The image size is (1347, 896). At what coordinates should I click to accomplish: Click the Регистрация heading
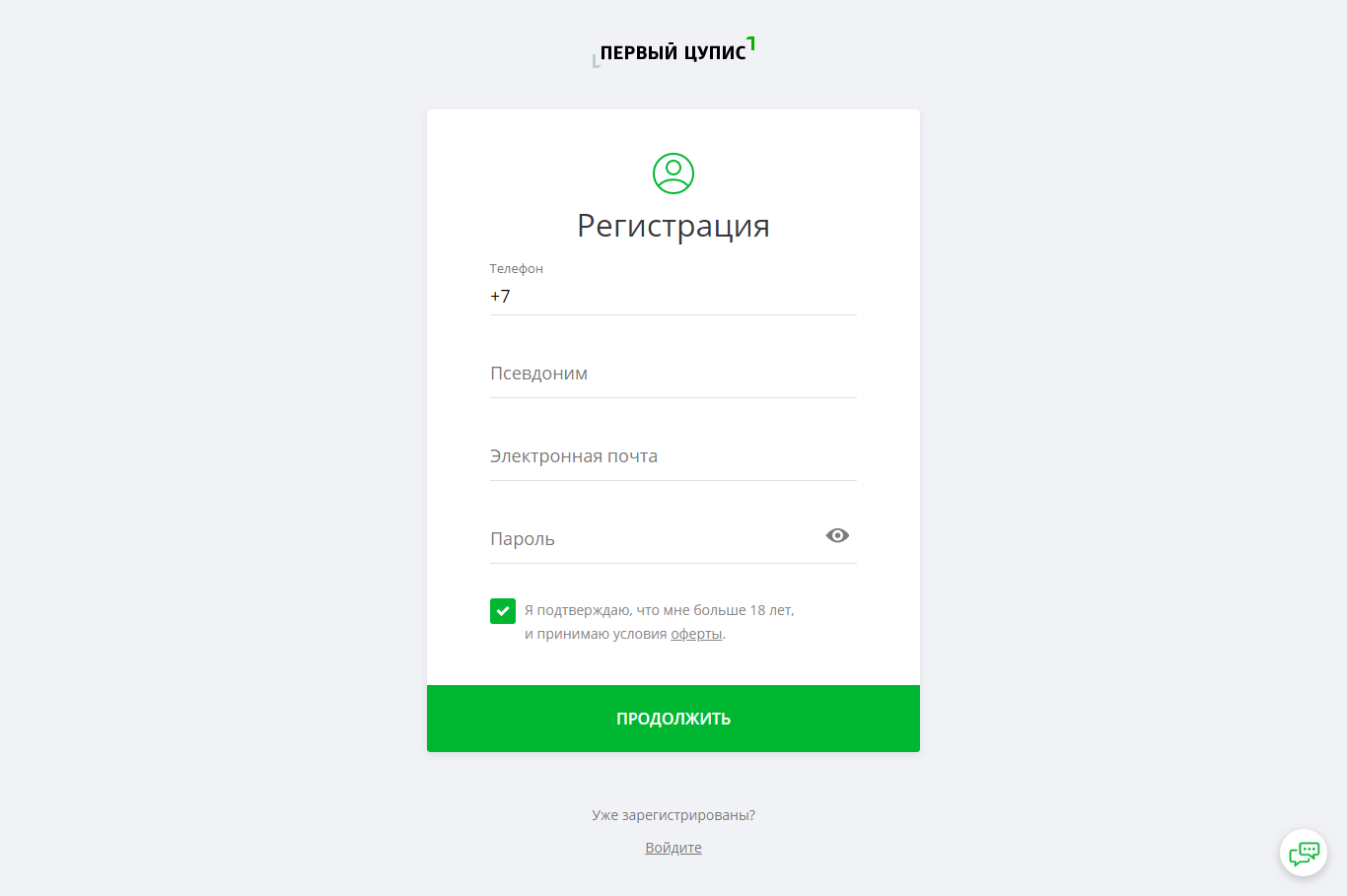(673, 226)
